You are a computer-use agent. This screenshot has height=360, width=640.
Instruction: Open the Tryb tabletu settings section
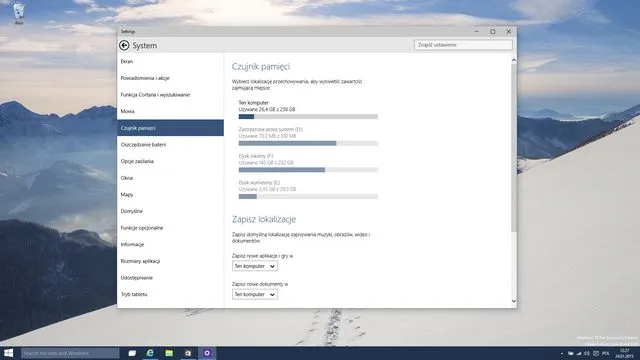170,294
